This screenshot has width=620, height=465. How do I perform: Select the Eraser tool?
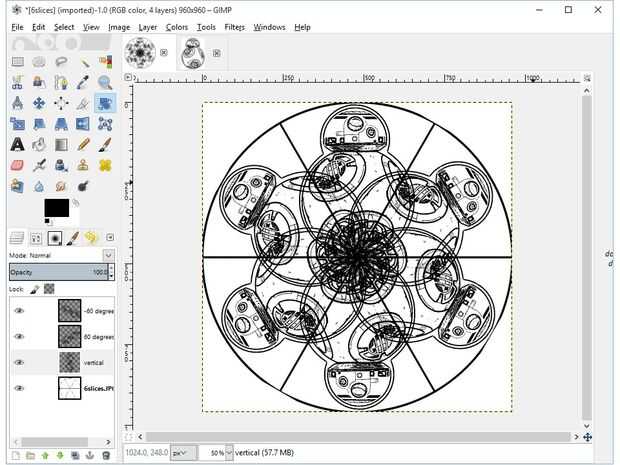coord(17,165)
